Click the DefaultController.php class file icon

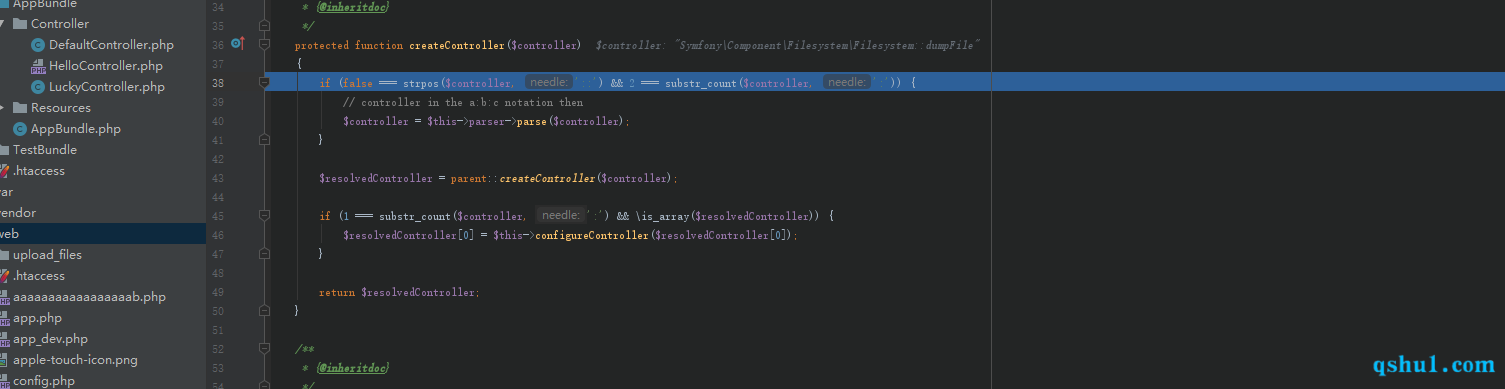[x=38, y=45]
